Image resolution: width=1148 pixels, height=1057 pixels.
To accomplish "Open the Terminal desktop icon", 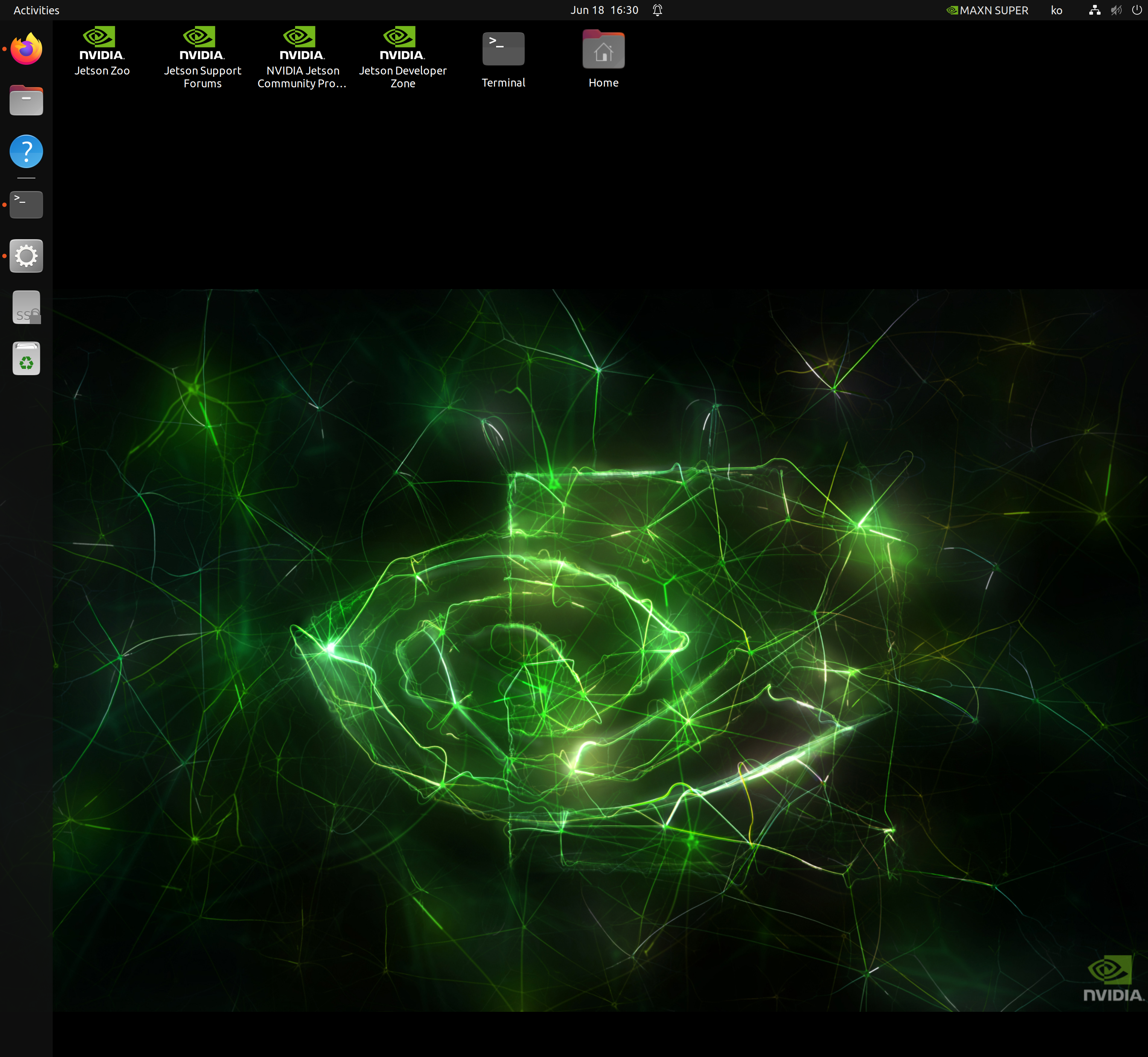I will (503, 60).
